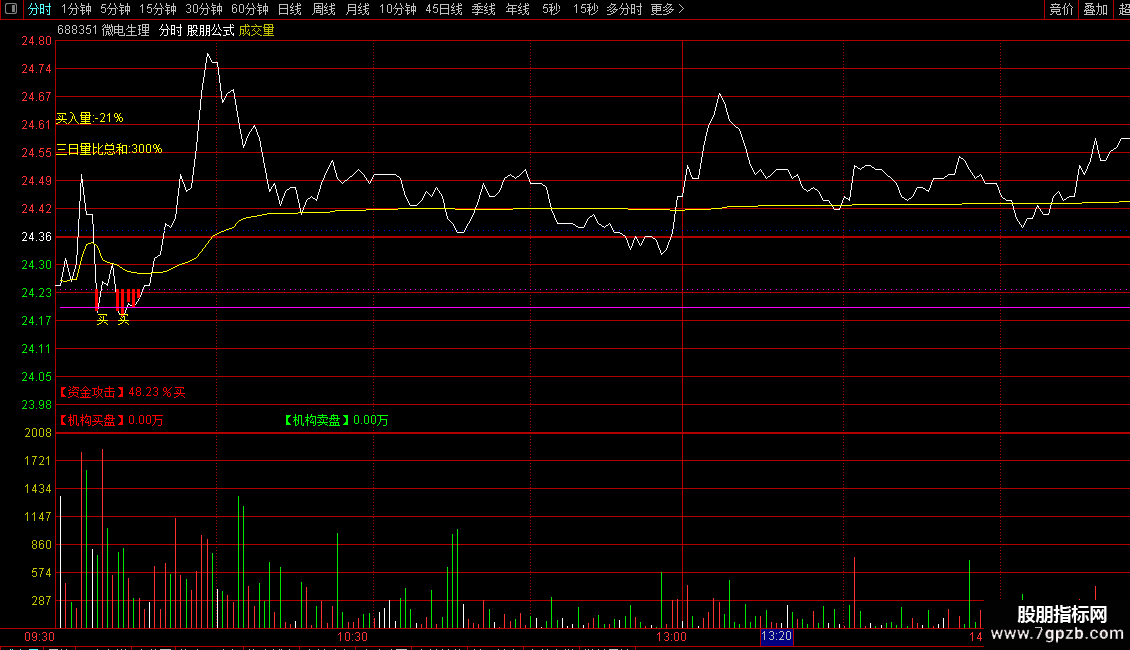
Task: Select the 季线 quarterly chart tab
Action: point(483,9)
